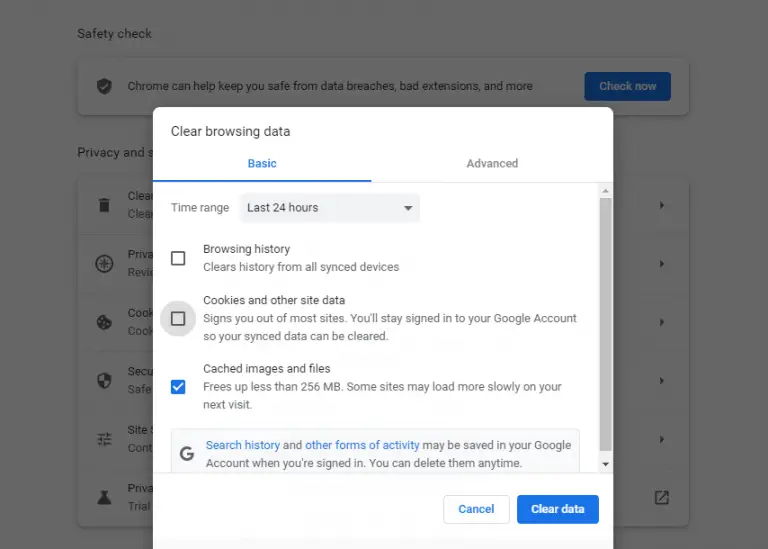Click the Google G logo icon

[x=187, y=453]
